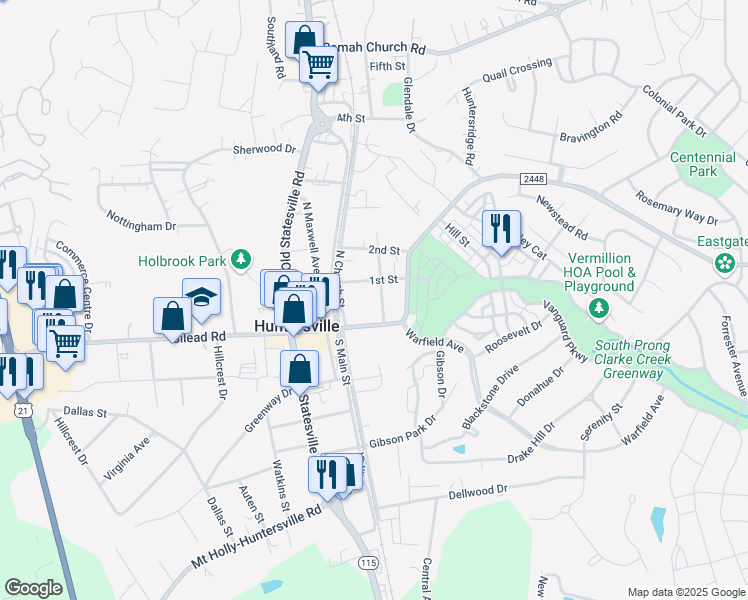The height and width of the screenshot is (600, 748).
Task: Select the South Prong Clarke Creek Greenway label
Action: (x=633, y=359)
